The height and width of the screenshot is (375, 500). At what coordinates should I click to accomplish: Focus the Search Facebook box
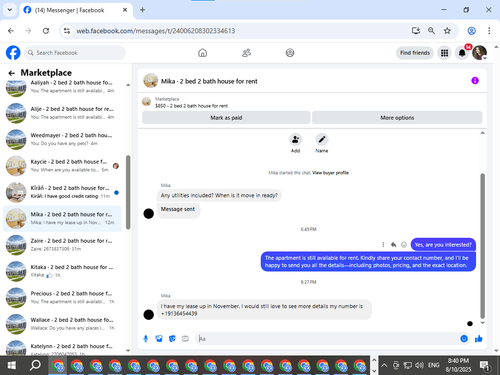[75, 53]
